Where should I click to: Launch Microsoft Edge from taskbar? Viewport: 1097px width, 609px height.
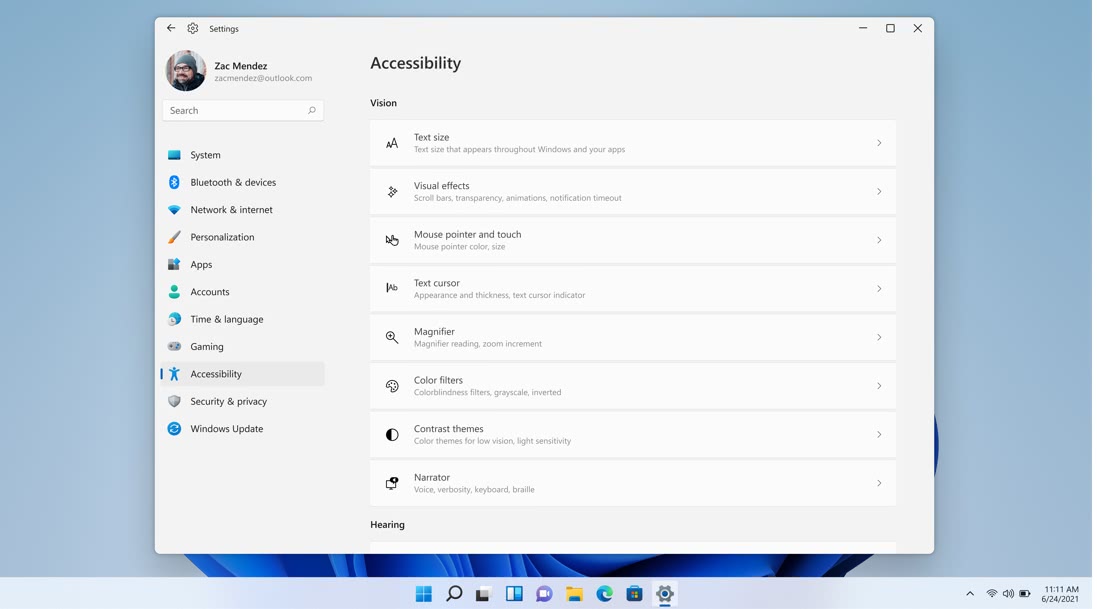click(604, 594)
